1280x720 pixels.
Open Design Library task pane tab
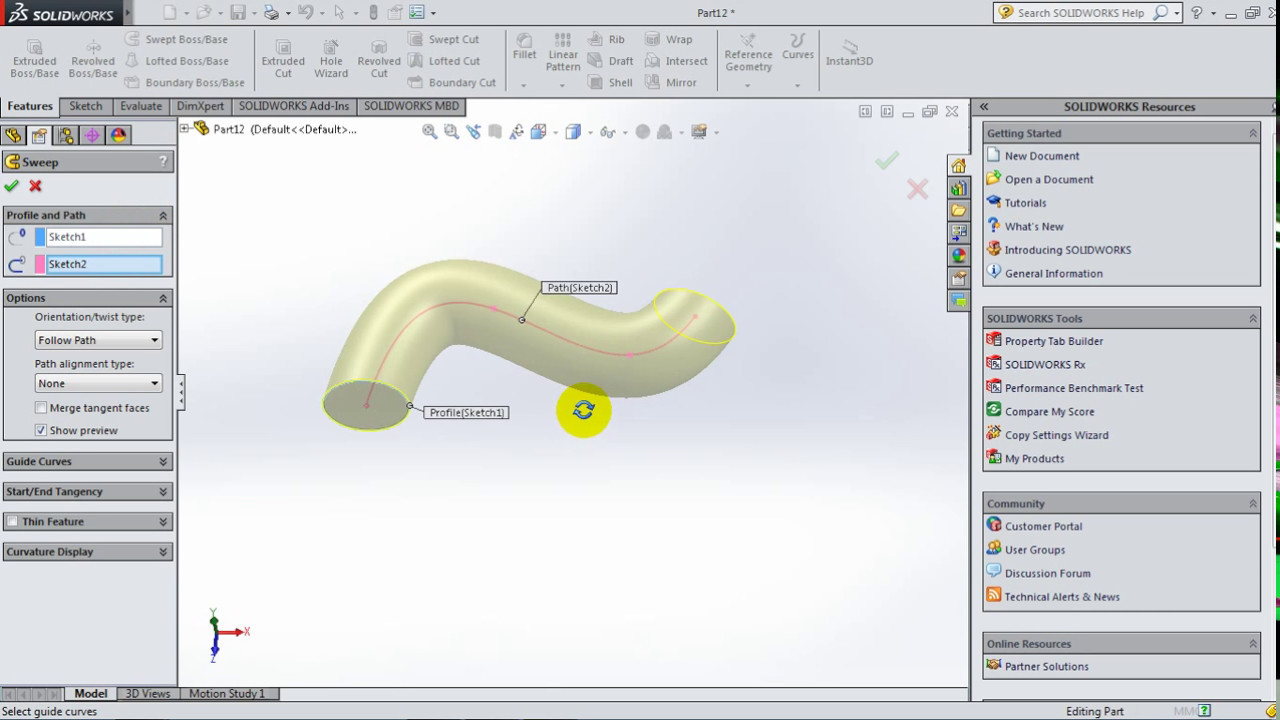(959, 188)
